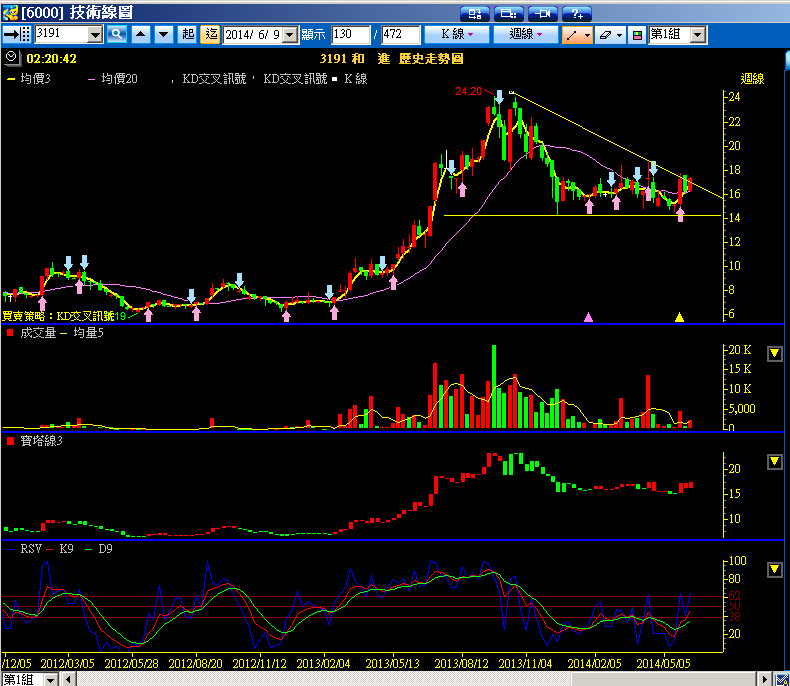Image resolution: width=790 pixels, height=686 pixels.
Task: Click the 成交量 legend label
Action: pyautogui.click(x=38, y=332)
